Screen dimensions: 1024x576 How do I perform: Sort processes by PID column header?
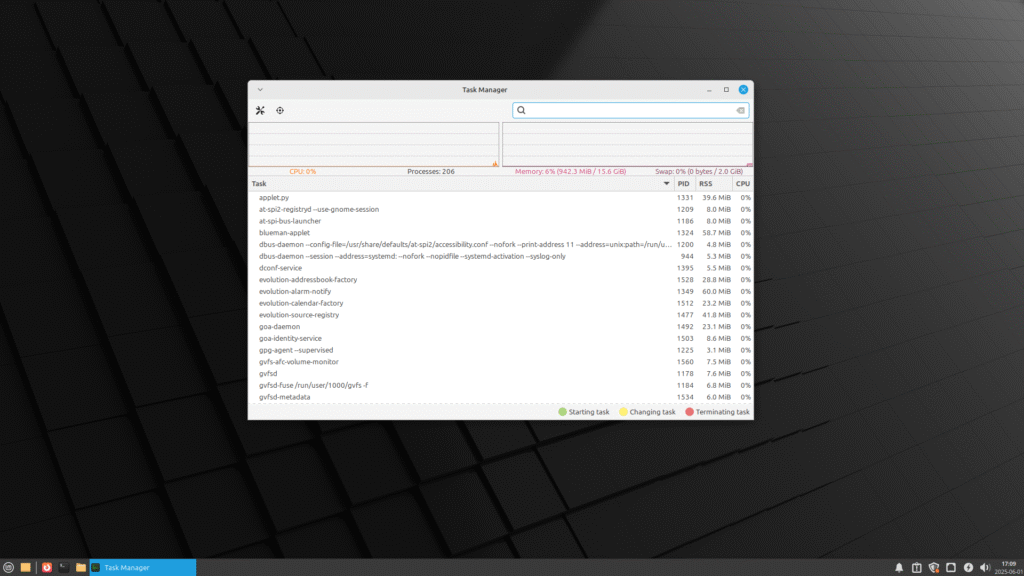[x=684, y=184]
